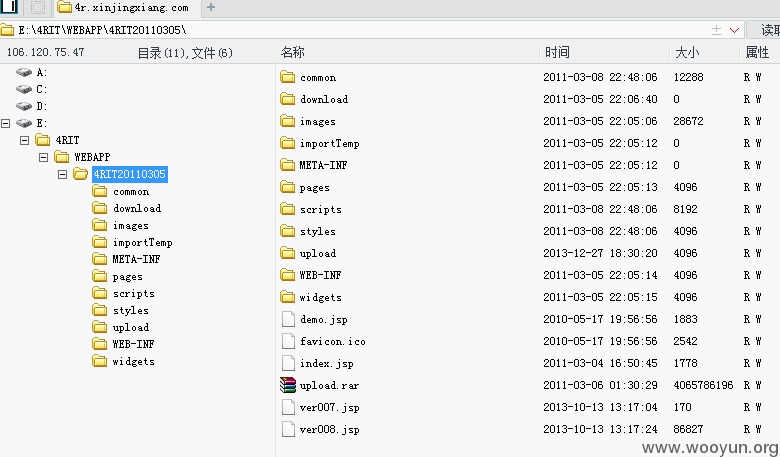Click the ver007.jsp file icon

[x=288, y=407]
